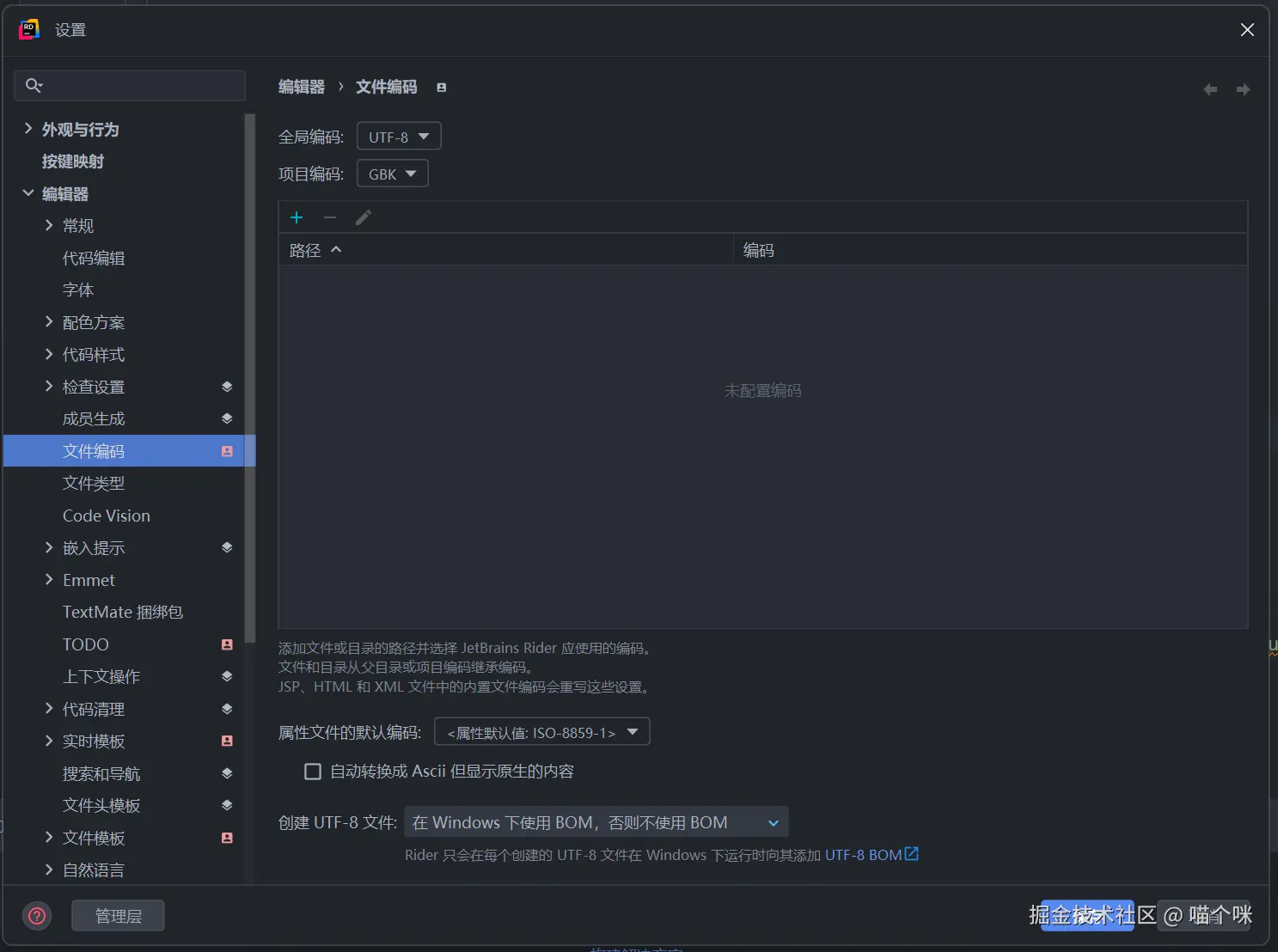Open the 创建 UTF-8 文件 BOM dropdown

pyautogui.click(x=596, y=822)
